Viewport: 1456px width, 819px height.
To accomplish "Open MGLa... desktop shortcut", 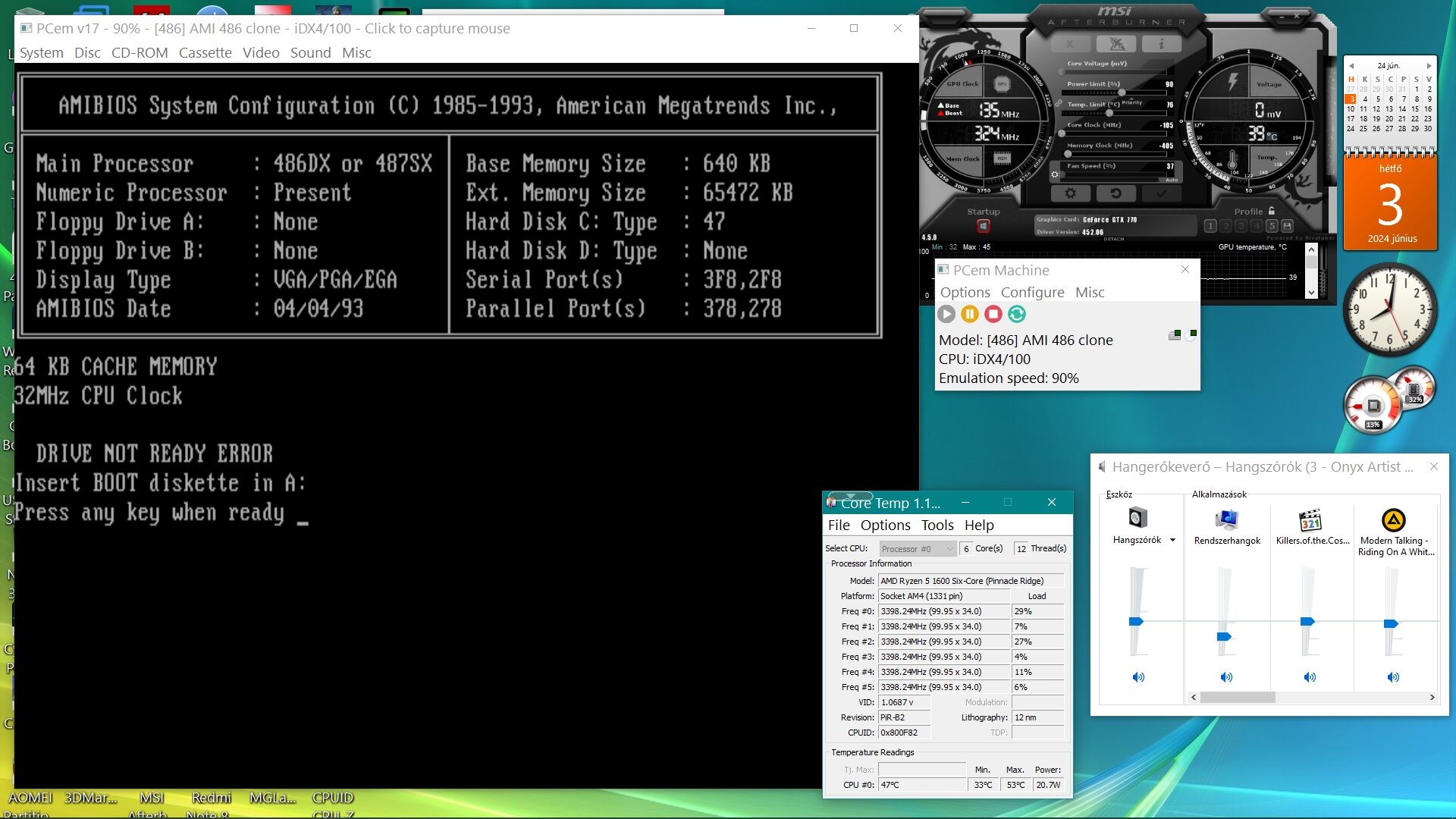I will [272, 798].
